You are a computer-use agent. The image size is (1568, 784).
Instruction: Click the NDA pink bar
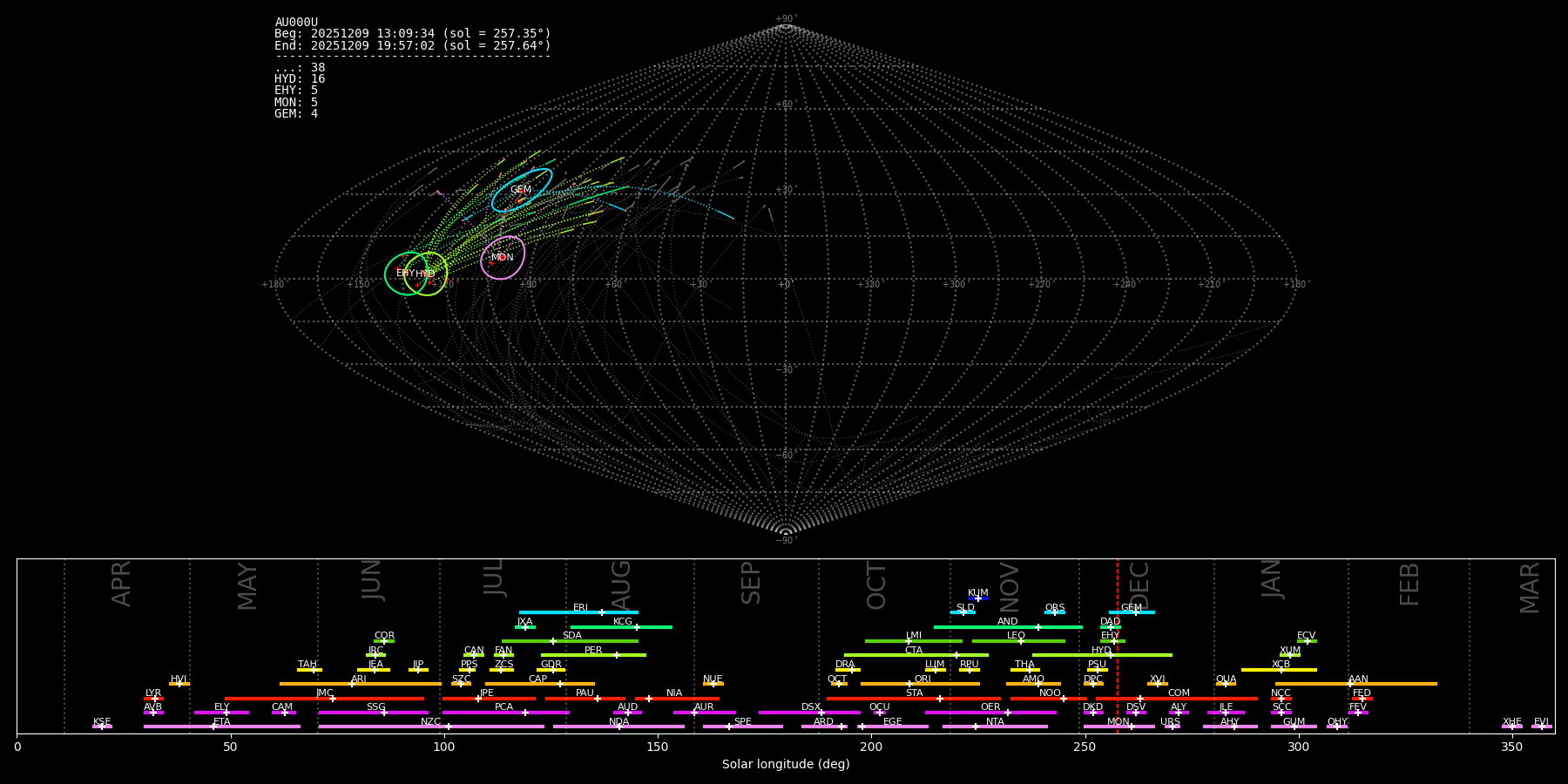(x=618, y=727)
